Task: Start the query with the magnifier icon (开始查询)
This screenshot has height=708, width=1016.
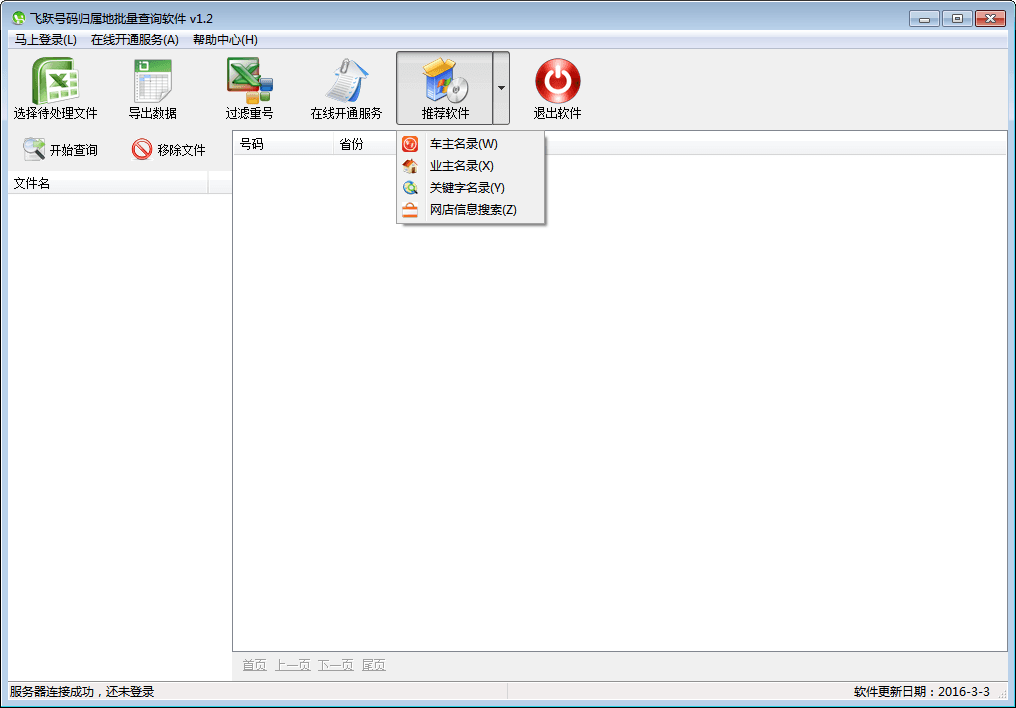Action: 34,150
